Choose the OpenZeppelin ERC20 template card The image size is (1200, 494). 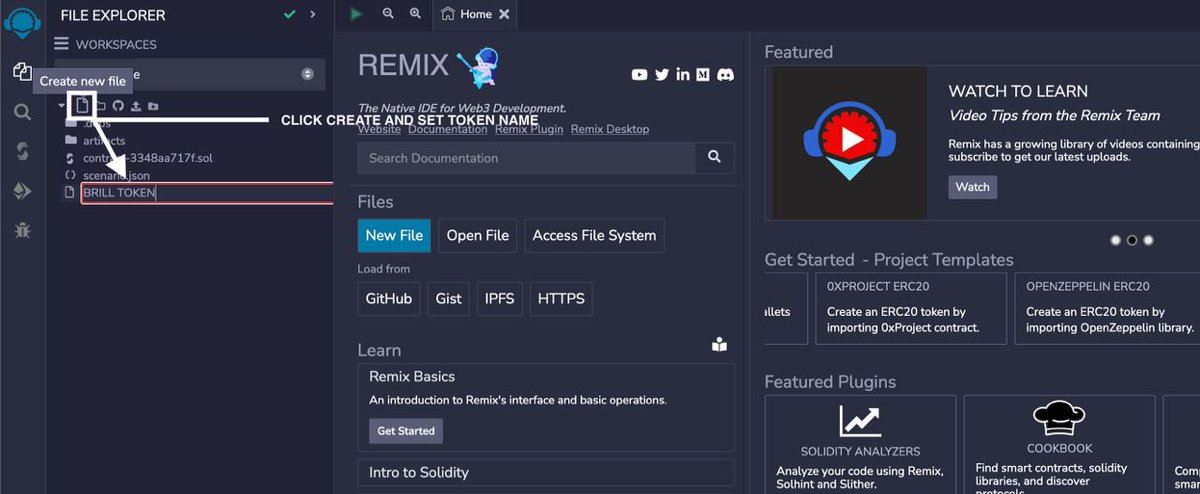[1107, 309]
